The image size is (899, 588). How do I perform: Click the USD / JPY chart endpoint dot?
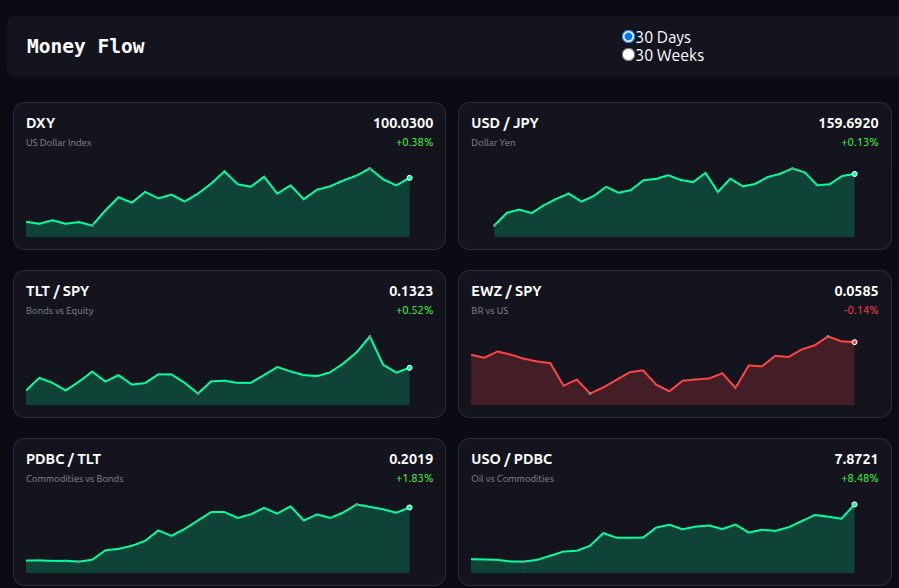(x=854, y=174)
